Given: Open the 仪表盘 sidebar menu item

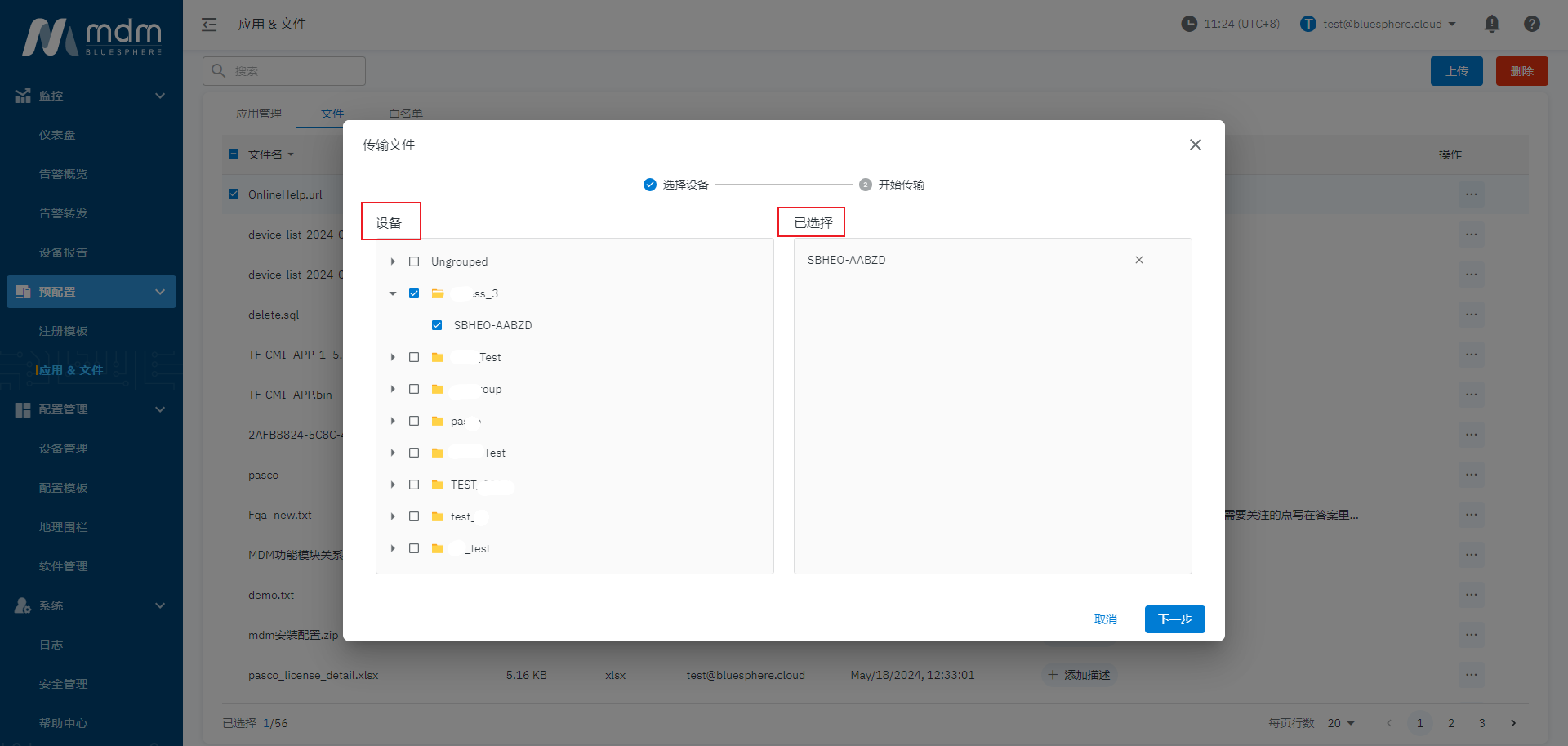Looking at the screenshot, I should [57, 135].
